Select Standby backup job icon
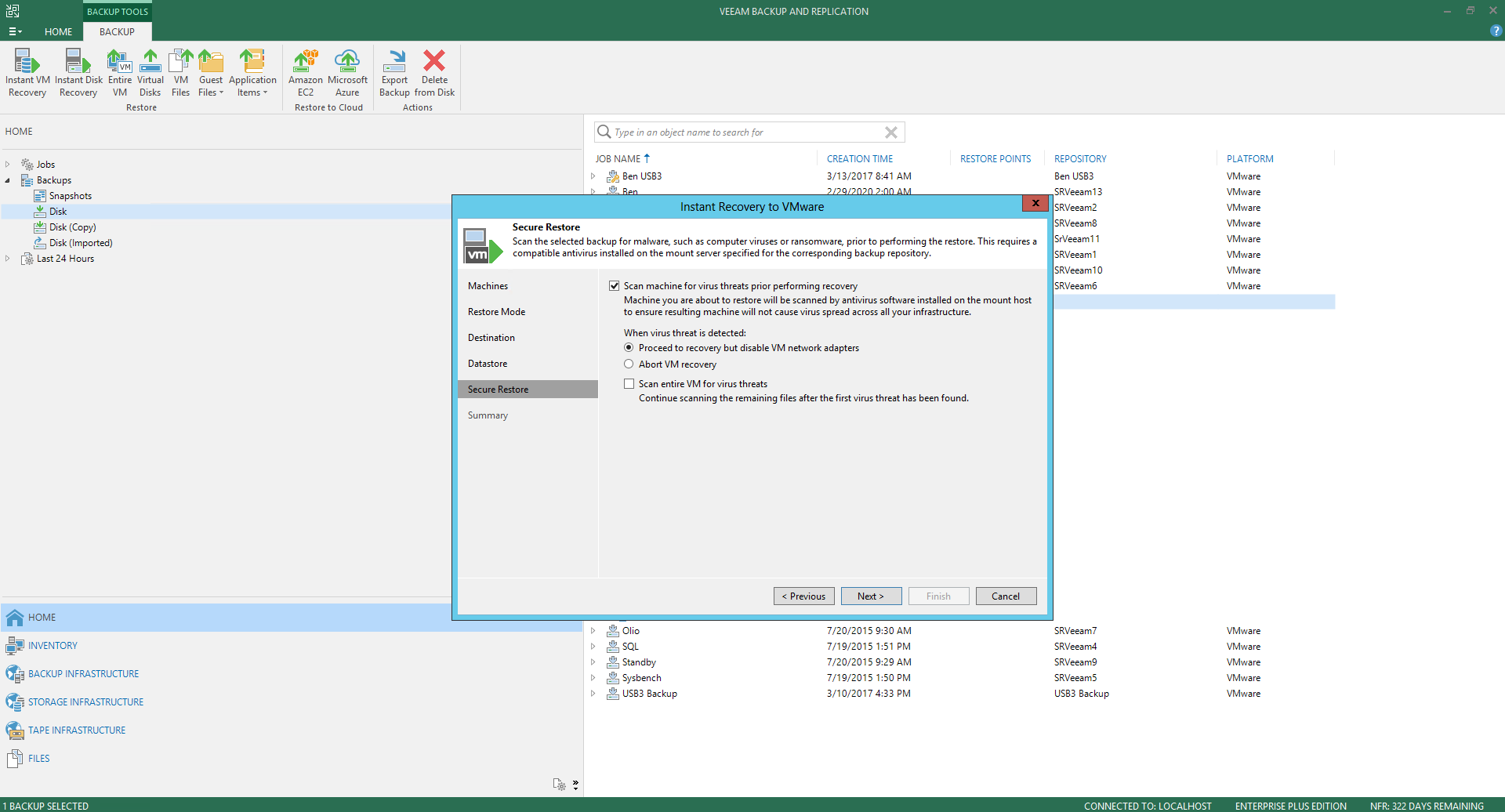The height and width of the screenshot is (812, 1505). pos(613,662)
